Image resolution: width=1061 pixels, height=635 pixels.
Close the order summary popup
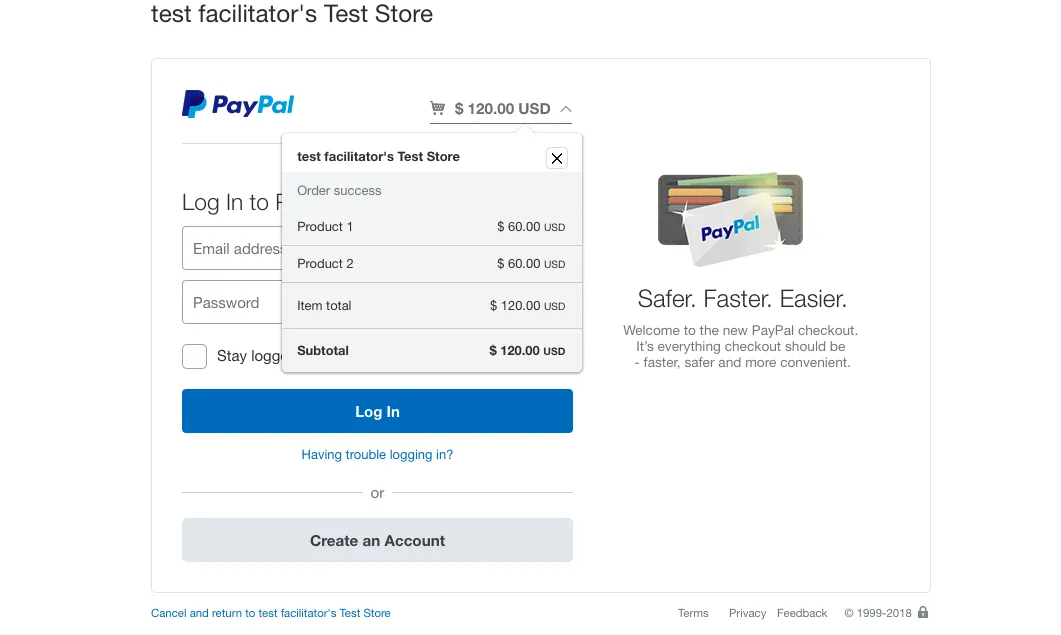point(557,158)
